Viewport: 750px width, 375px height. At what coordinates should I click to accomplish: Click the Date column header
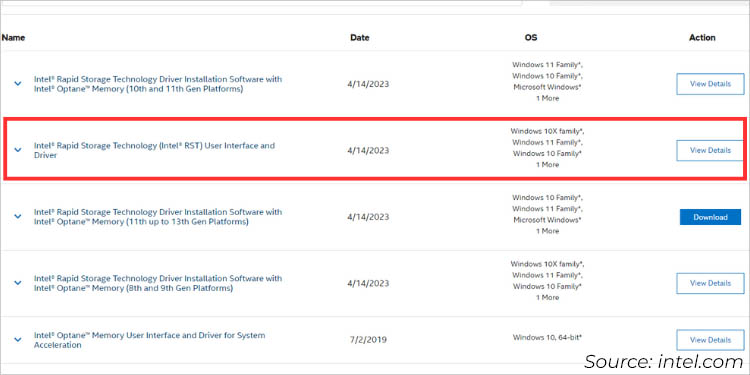pos(360,38)
